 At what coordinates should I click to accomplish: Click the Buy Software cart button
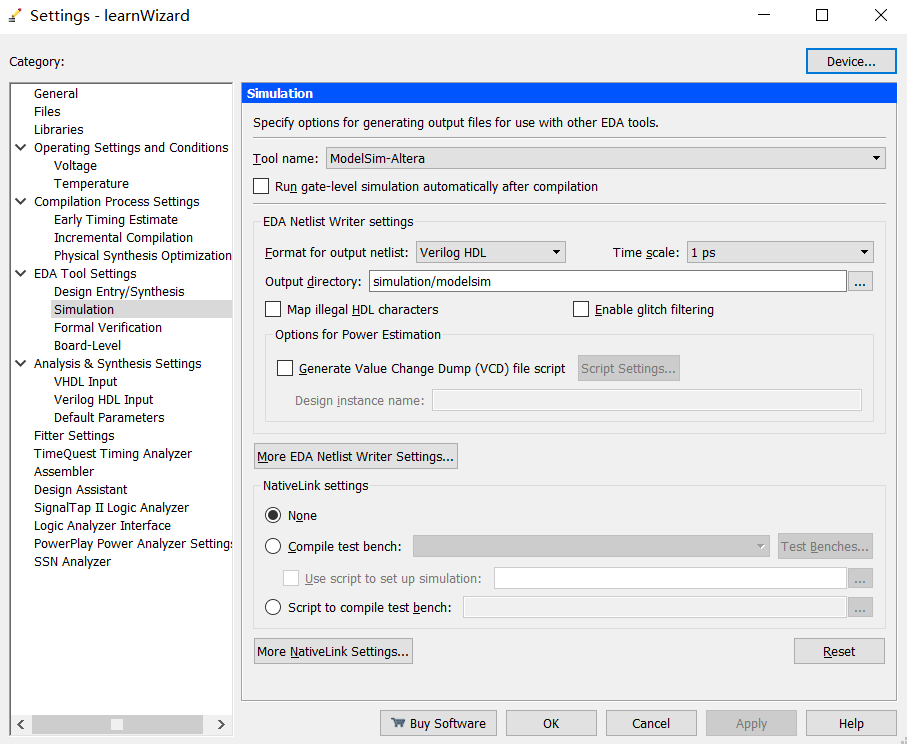[x=438, y=723]
